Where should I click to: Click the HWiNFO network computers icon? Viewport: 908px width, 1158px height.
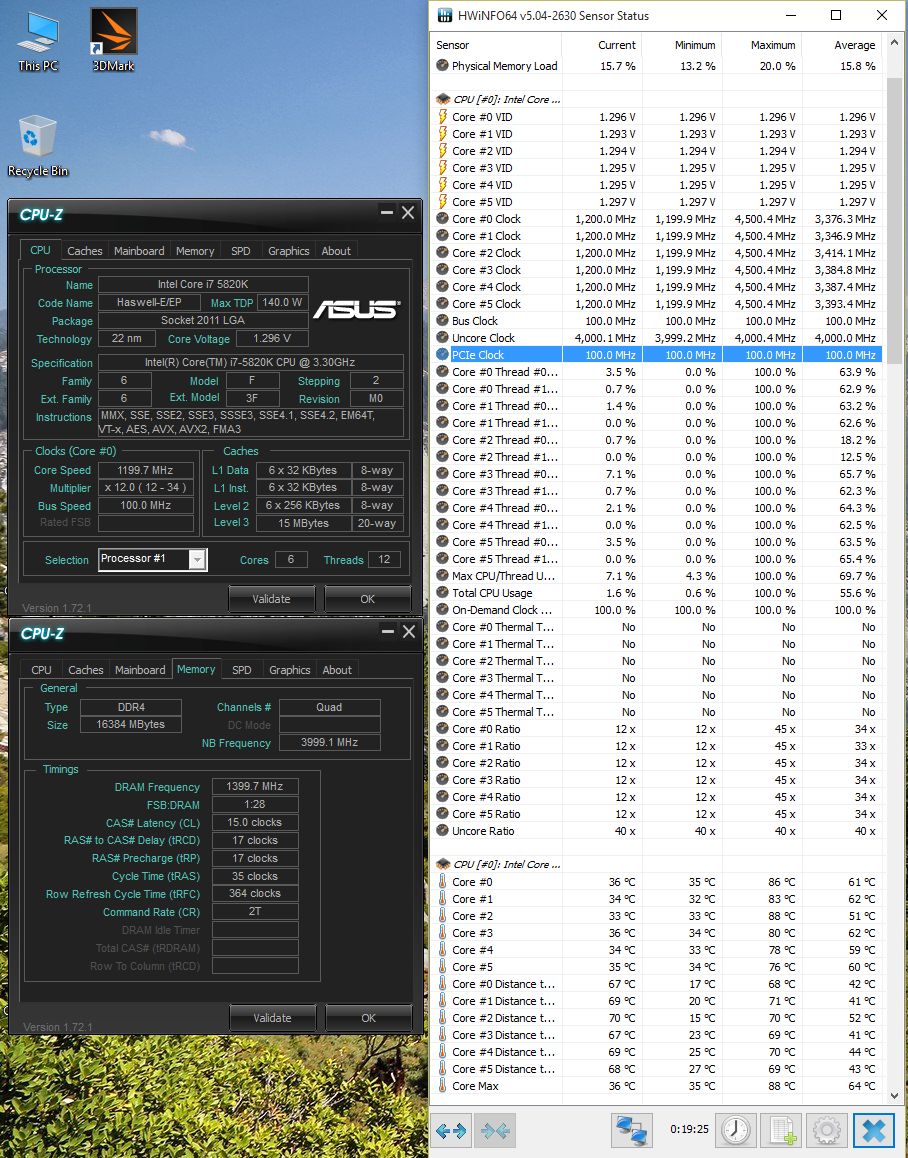632,1130
